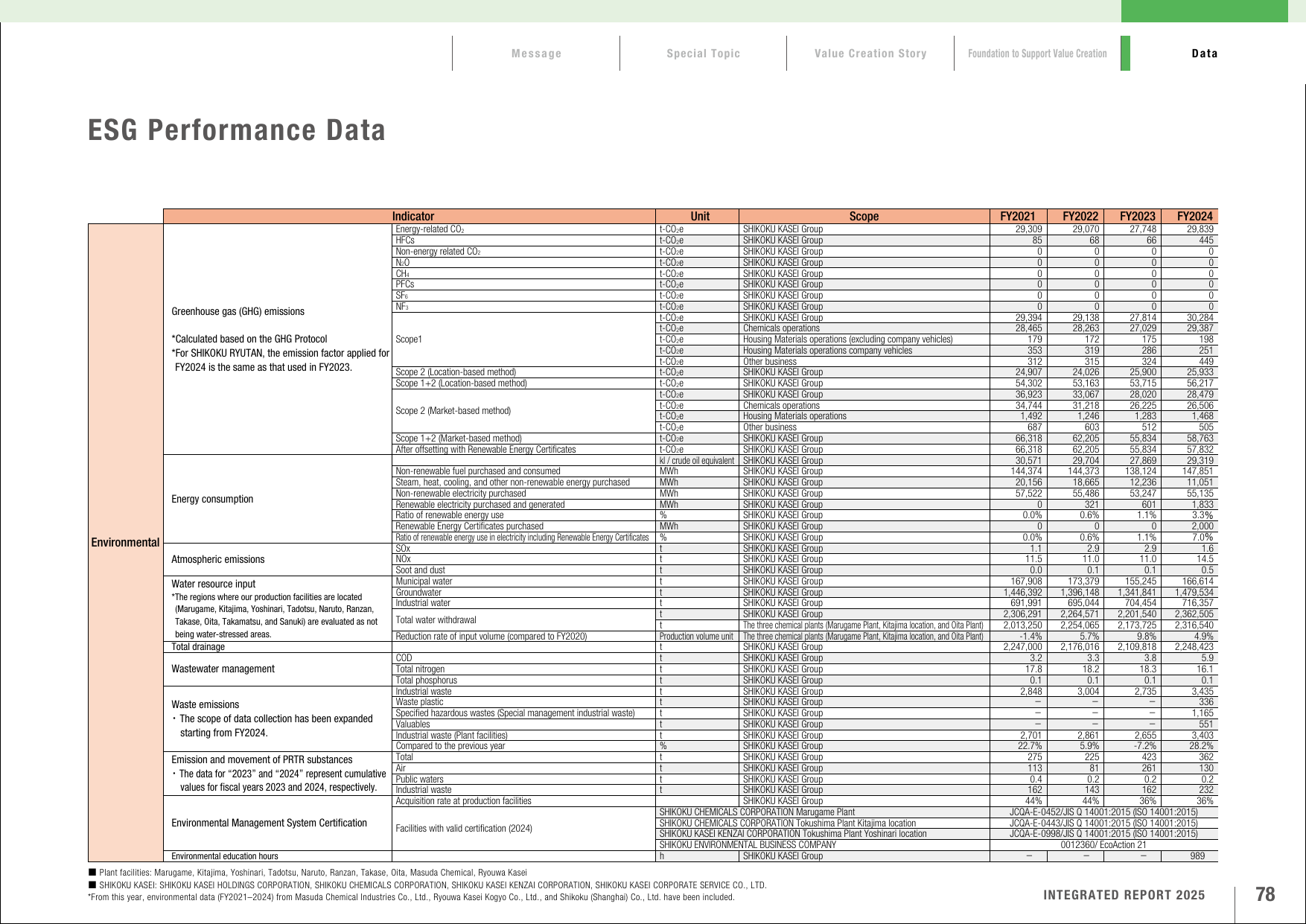1306x924 pixels.
Task: Select the Energy-related CO2 row label
Action: coord(430,229)
